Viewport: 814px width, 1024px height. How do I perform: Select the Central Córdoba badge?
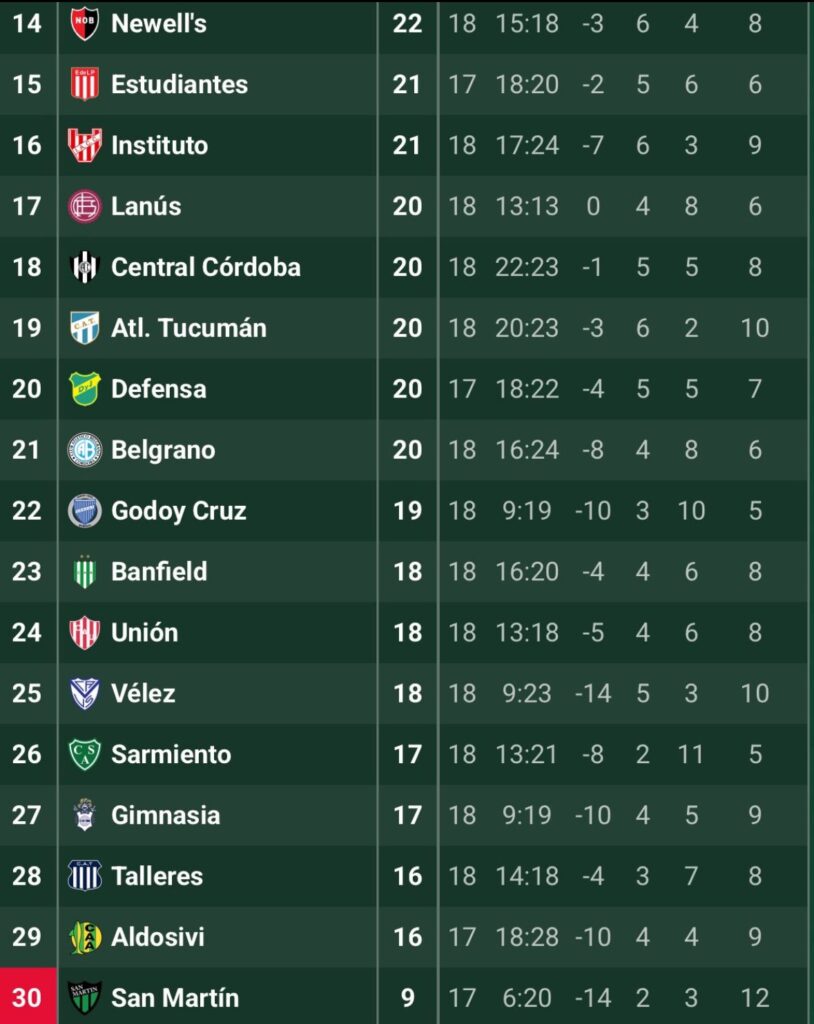84,266
